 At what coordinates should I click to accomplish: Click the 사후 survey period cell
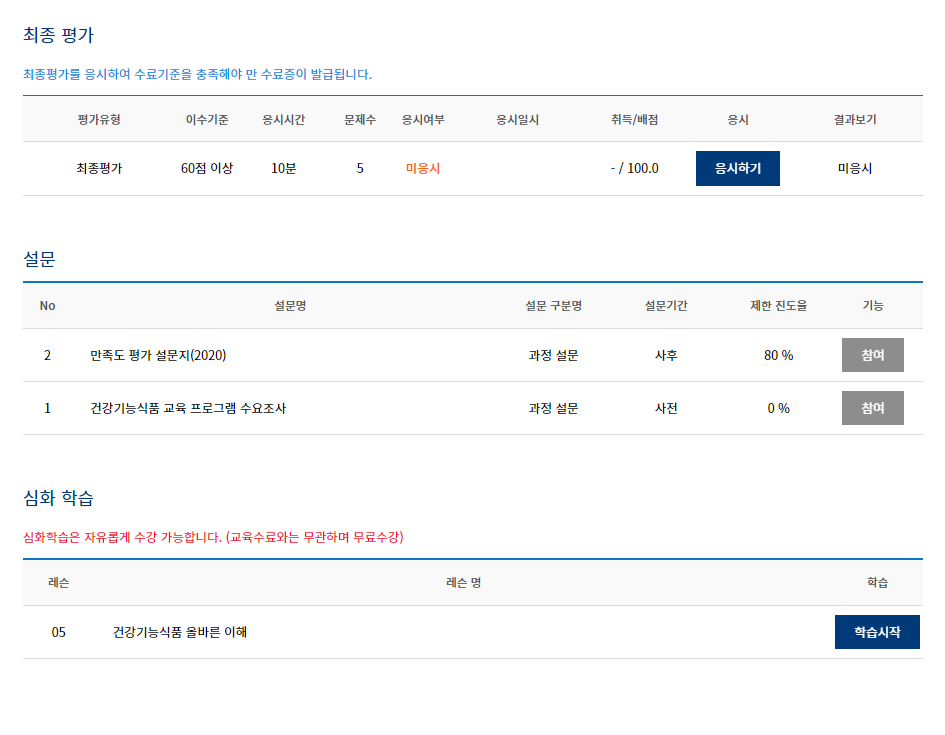tap(666, 355)
